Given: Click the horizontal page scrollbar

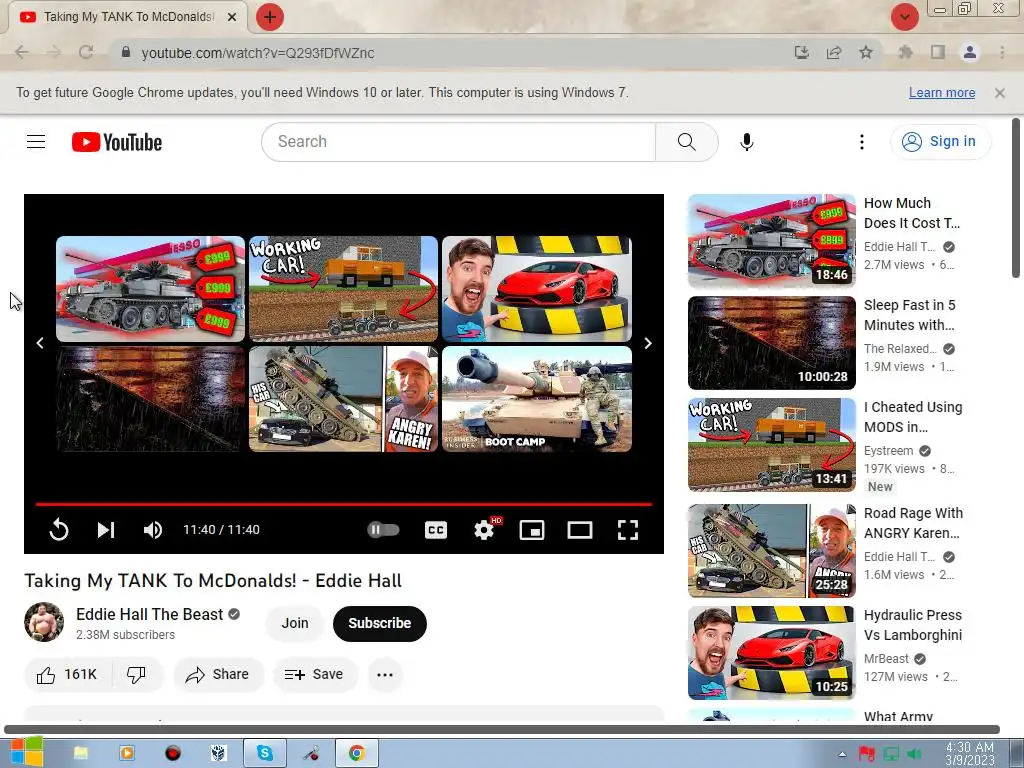Looking at the screenshot, I should click(502, 729).
